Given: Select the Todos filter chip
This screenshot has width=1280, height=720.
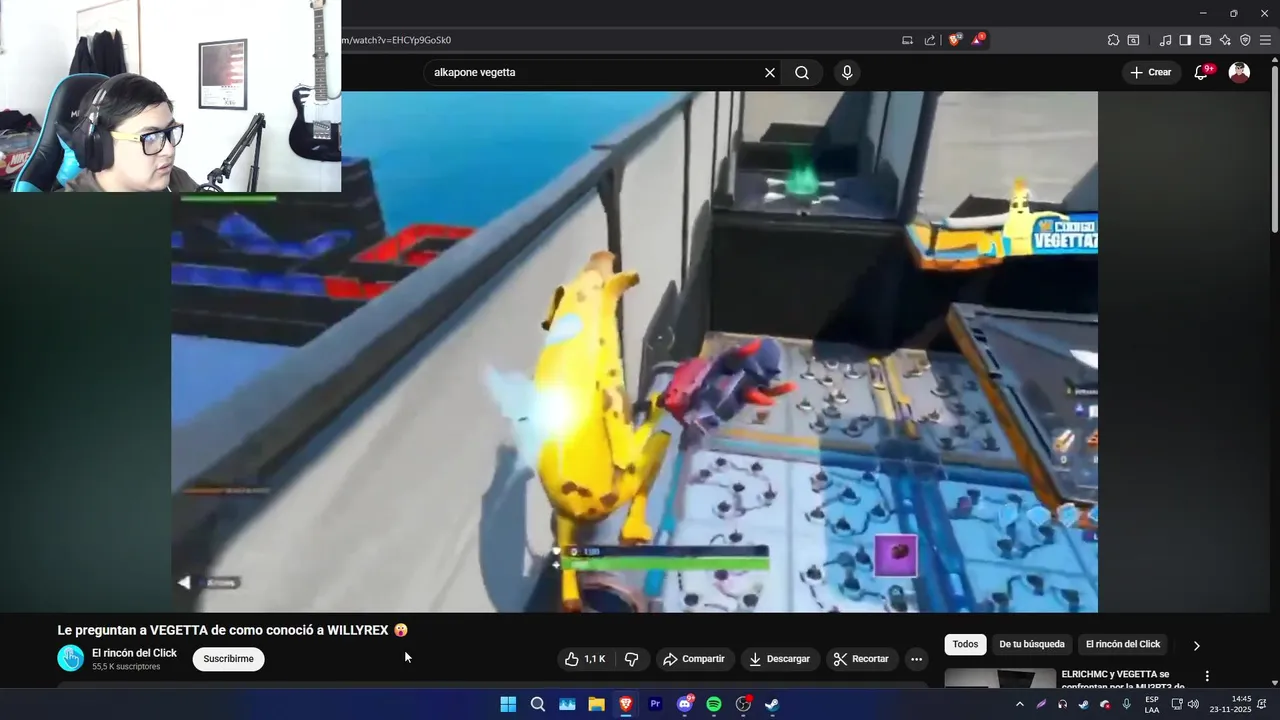Looking at the screenshot, I should pyautogui.click(x=965, y=644).
